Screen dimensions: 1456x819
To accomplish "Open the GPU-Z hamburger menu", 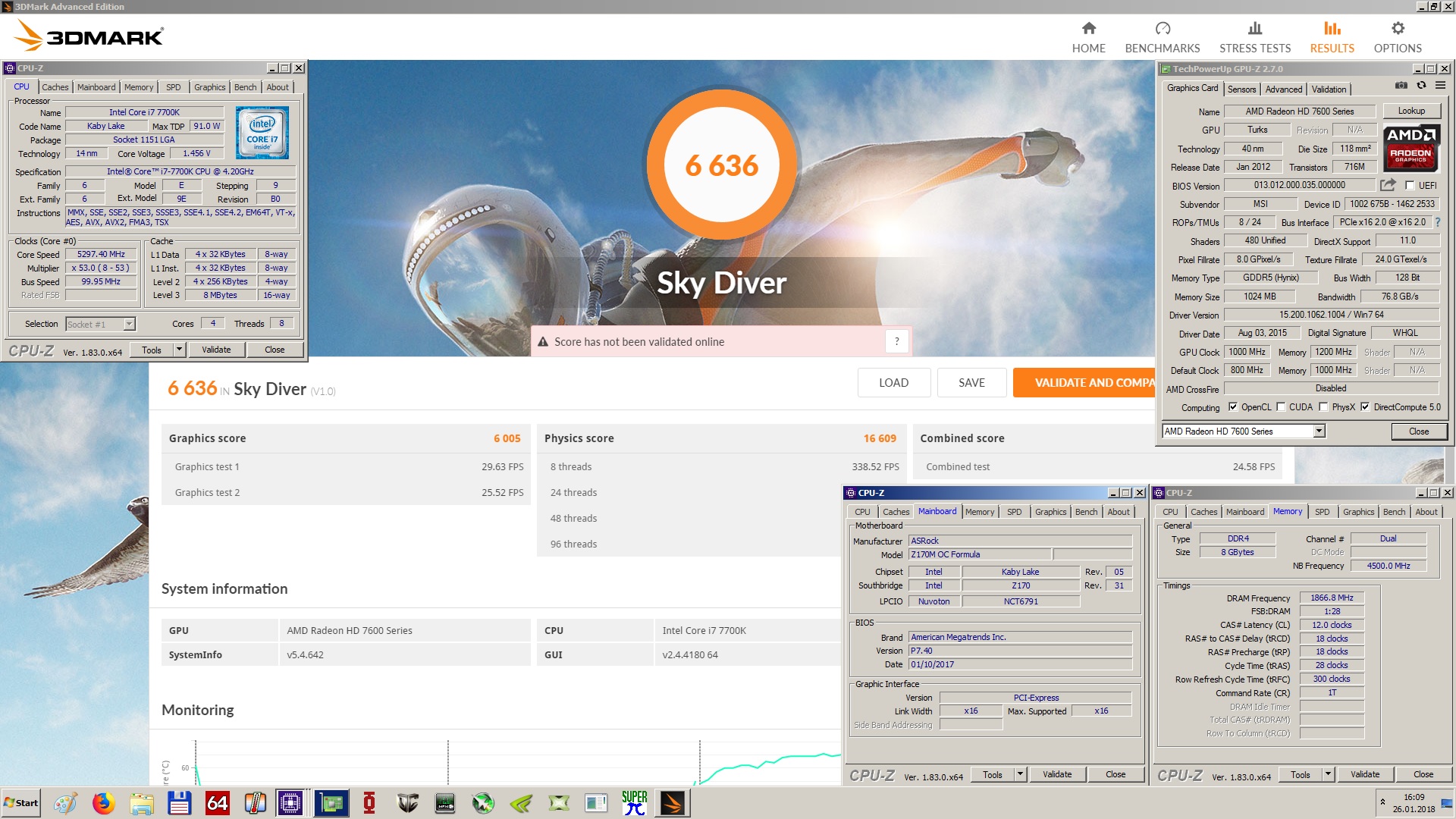I will click(1440, 86).
